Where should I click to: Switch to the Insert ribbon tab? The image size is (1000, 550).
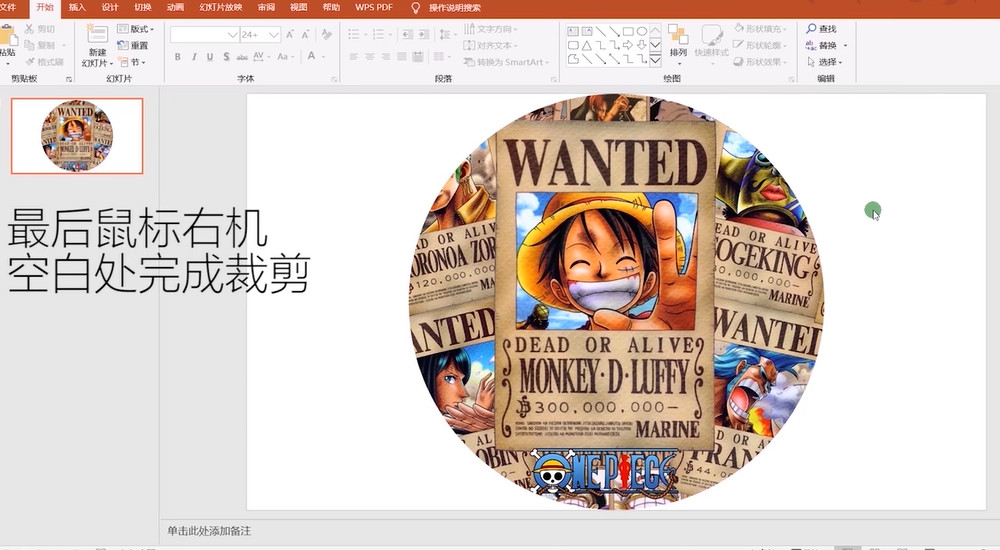[x=77, y=8]
